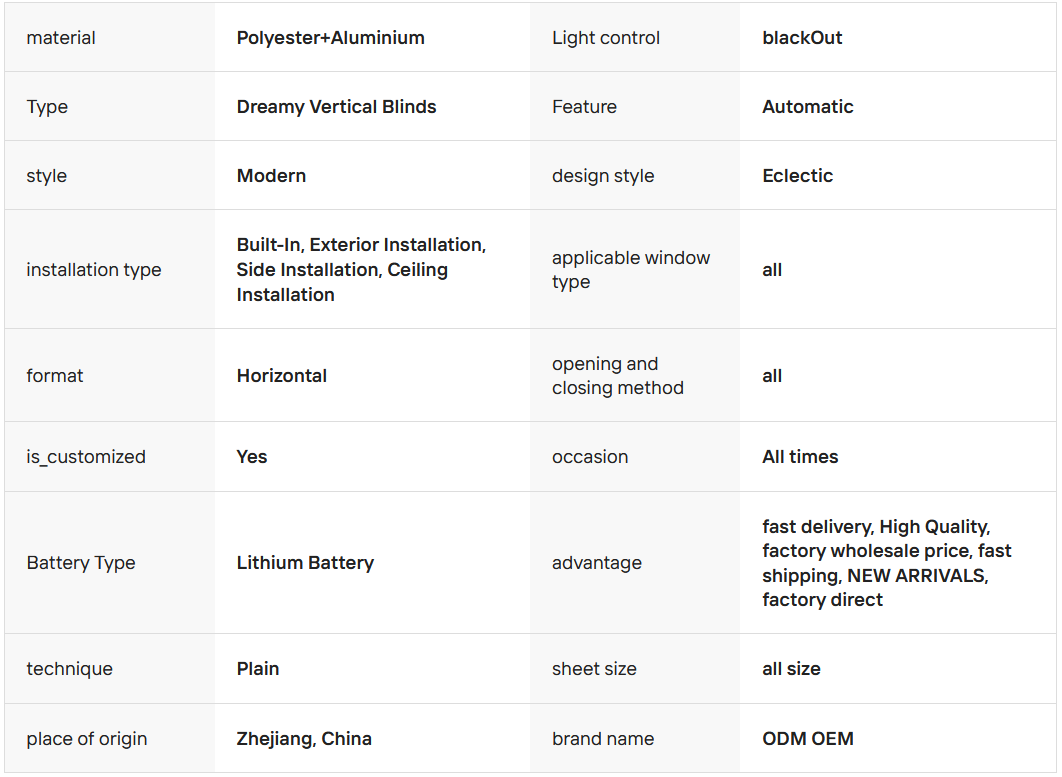This screenshot has height=777, width=1062.
Task: Click the 'Yes' is_customized value
Action: (x=252, y=457)
